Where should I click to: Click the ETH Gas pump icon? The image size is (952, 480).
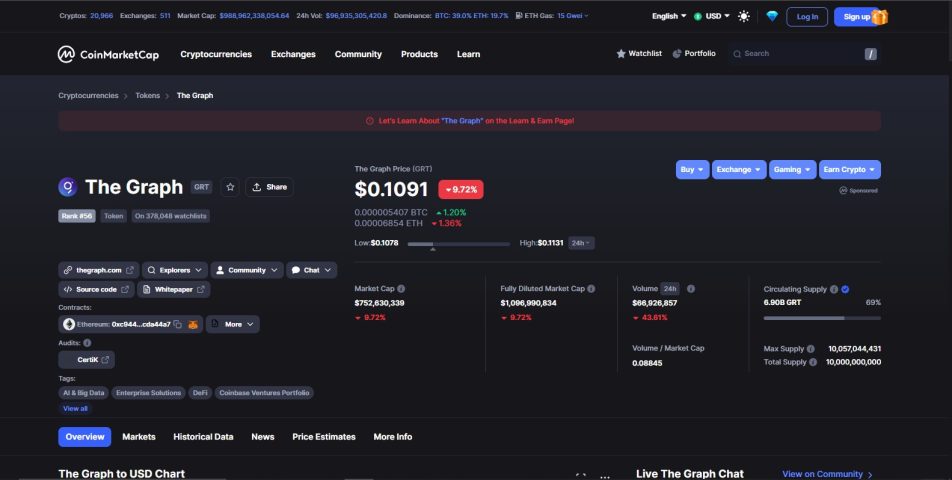(x=519, y=16)
